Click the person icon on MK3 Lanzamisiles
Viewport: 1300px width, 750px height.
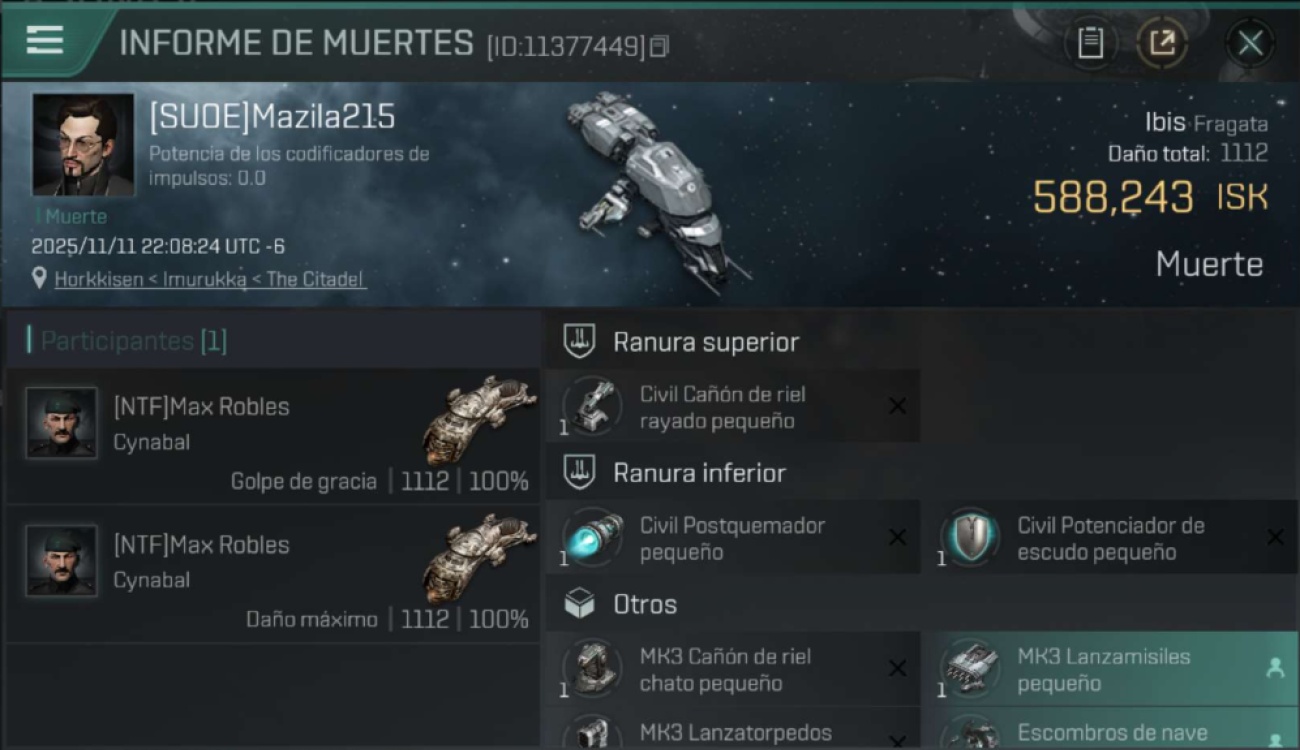(1275, 669)
